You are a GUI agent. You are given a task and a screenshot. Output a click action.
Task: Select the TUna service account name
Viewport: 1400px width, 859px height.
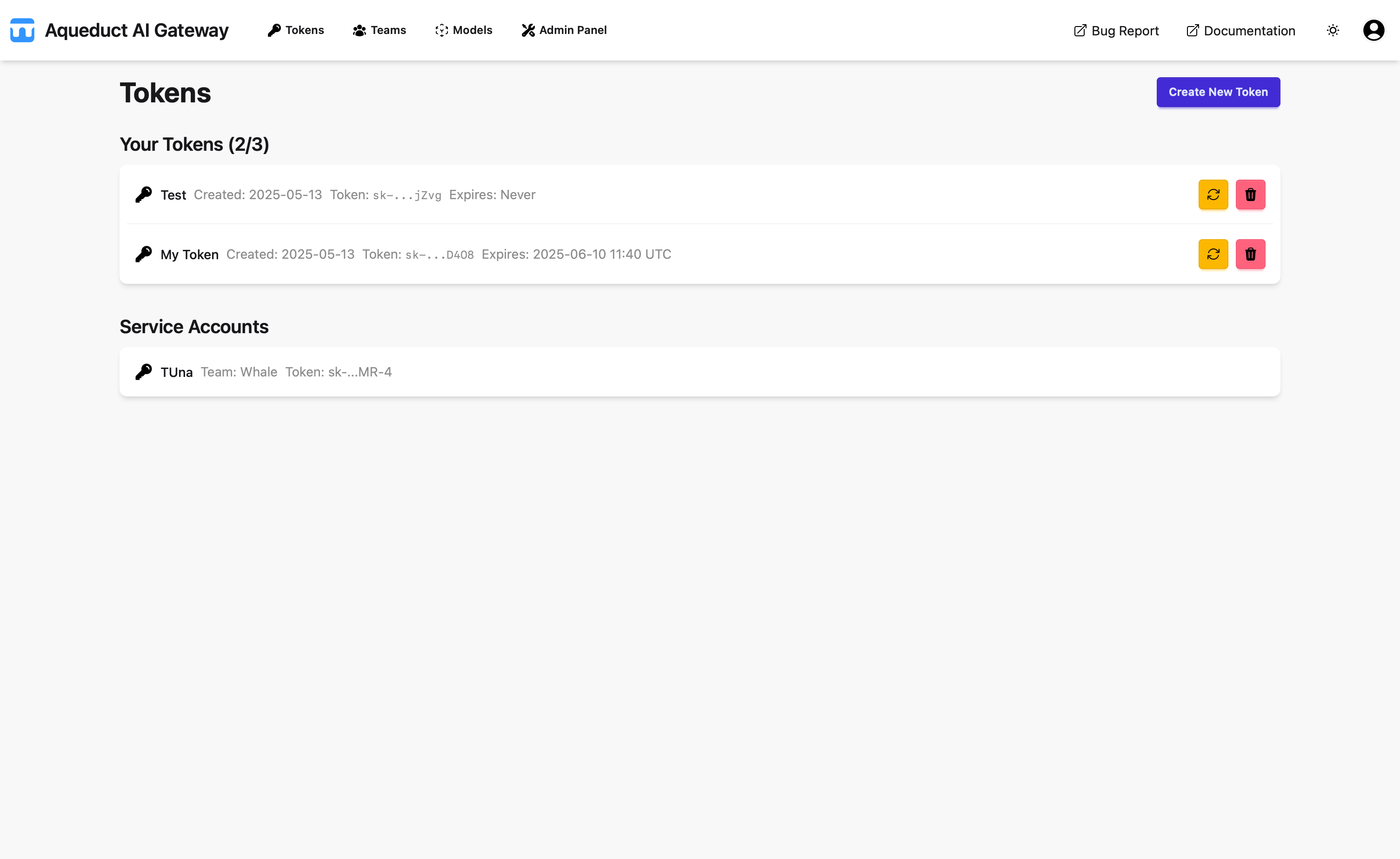177,372
